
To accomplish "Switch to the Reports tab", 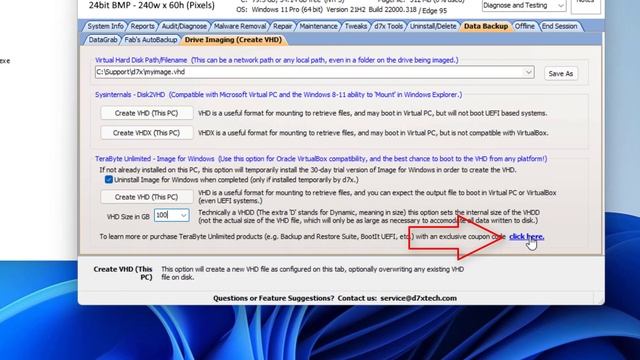I will tap(142, 26).
